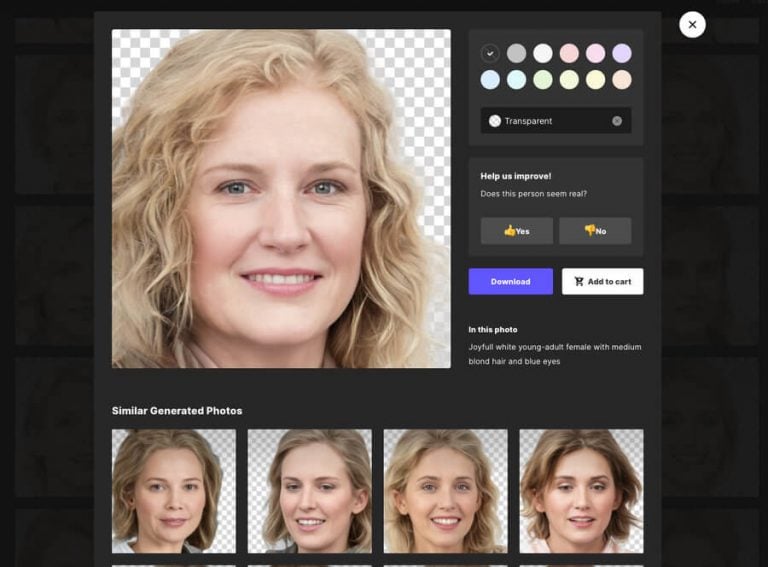Screen dimensions: 768x567
Task: Choose the gray background color swatch
Action: coord(516,53)
